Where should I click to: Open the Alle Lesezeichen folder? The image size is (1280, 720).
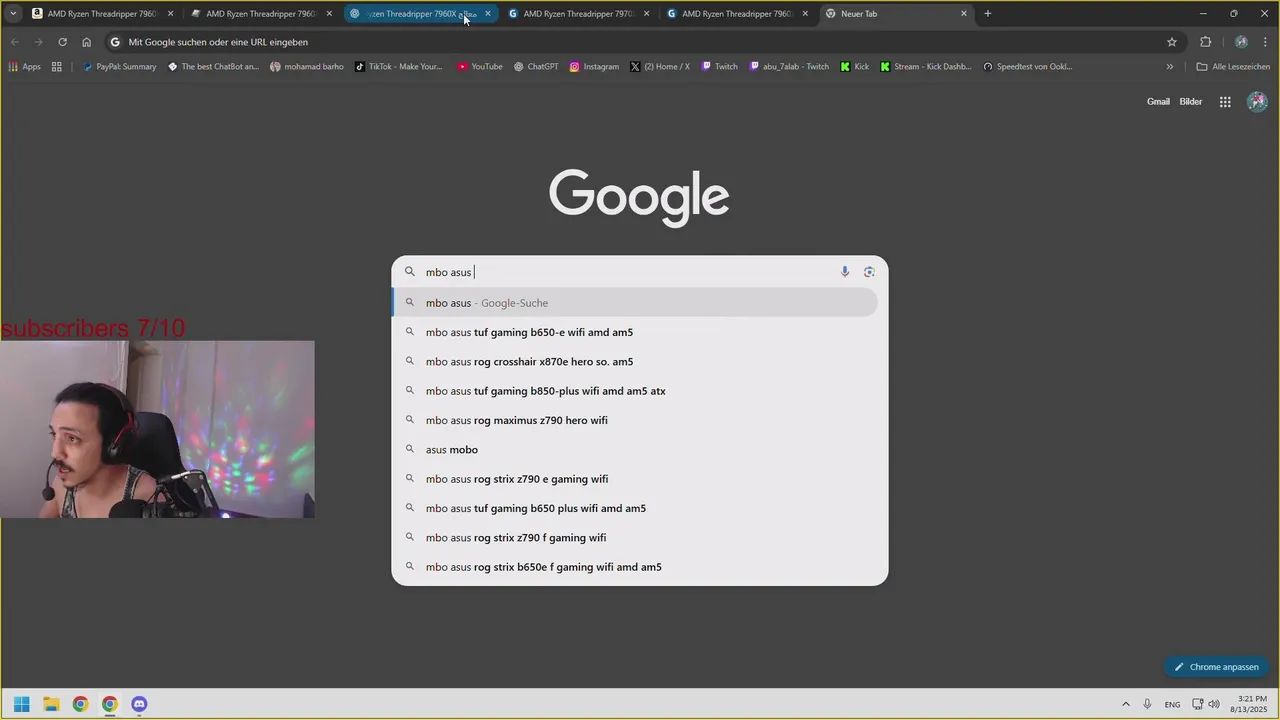[x=1233, y=67]
